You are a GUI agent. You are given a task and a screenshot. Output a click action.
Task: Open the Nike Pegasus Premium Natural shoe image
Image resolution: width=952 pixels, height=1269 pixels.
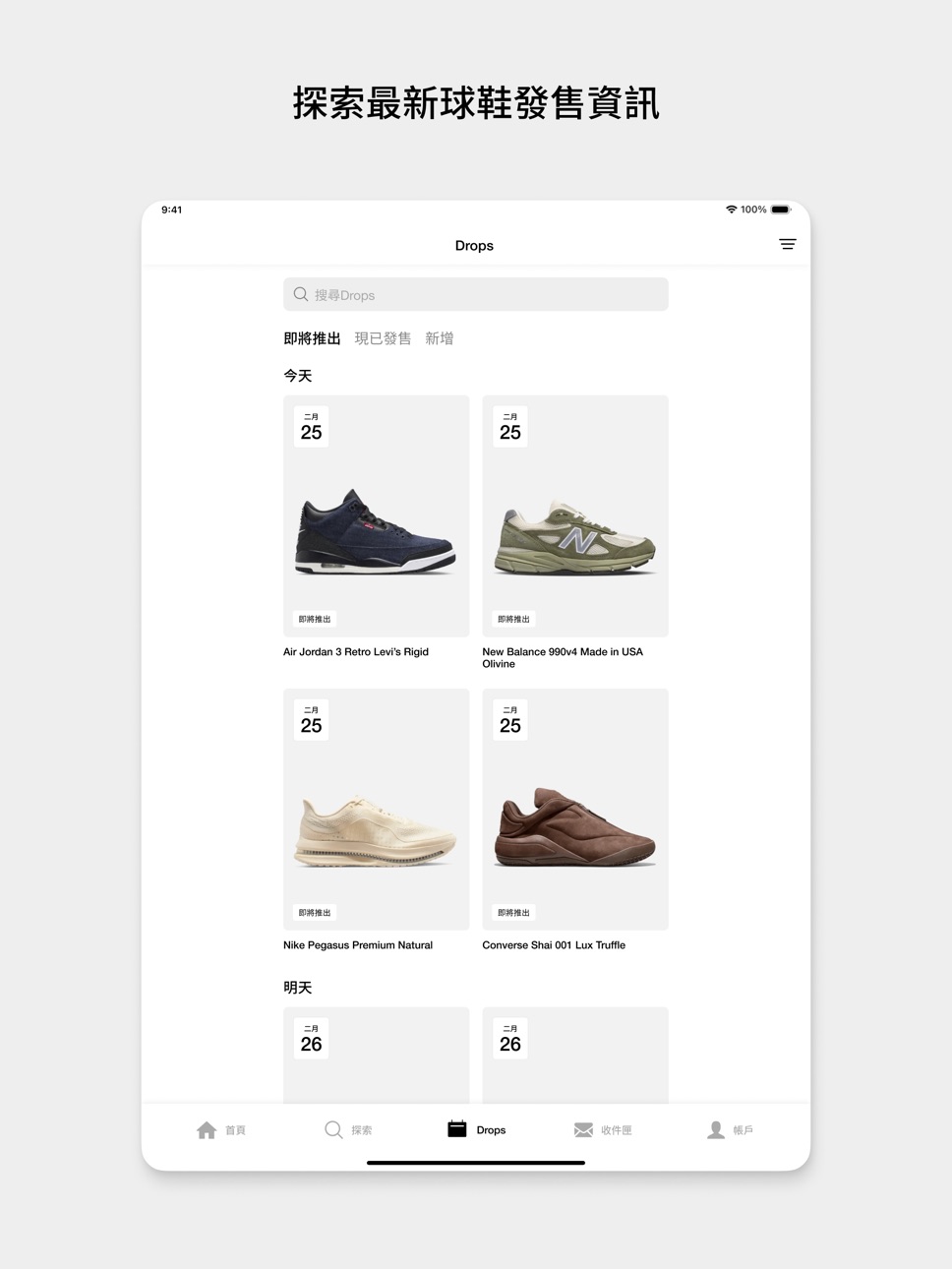coord(376,832)
